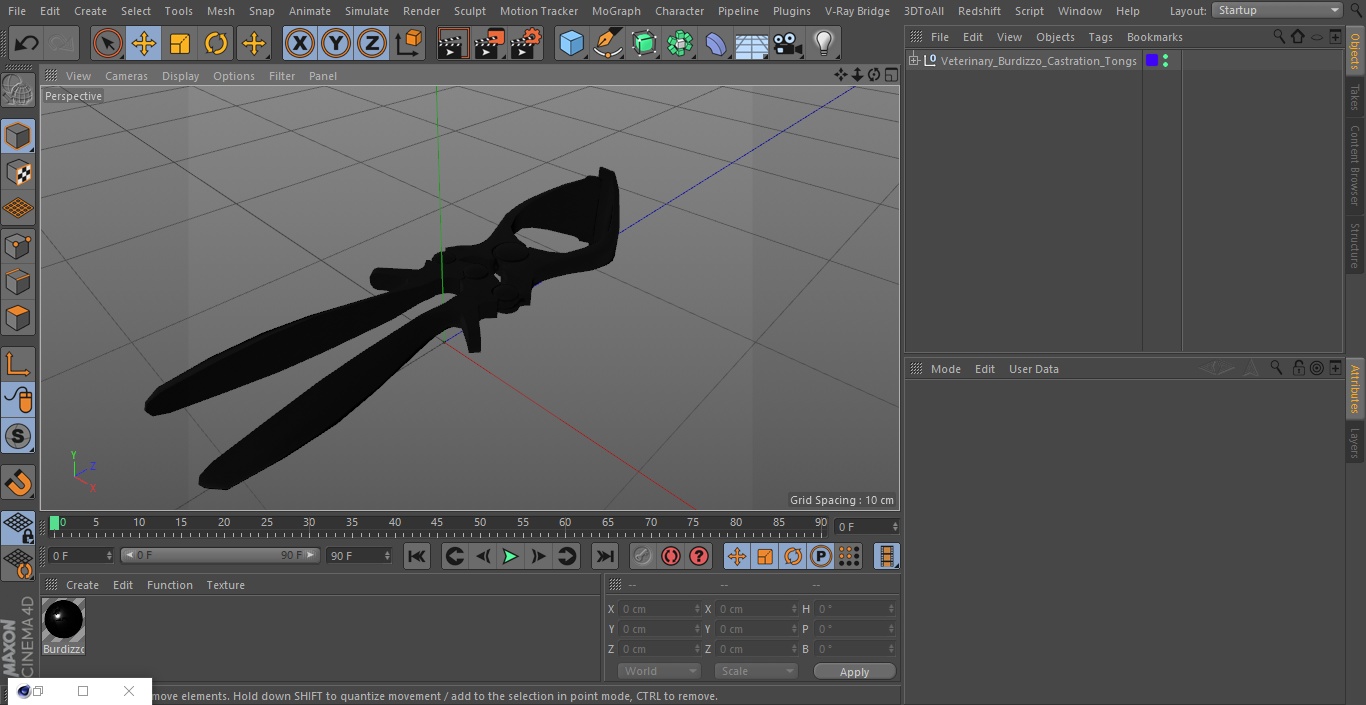Viewport: 1366px width, 705px height.
Task: Select the Live Selection tool
Action: coord(108,43)
